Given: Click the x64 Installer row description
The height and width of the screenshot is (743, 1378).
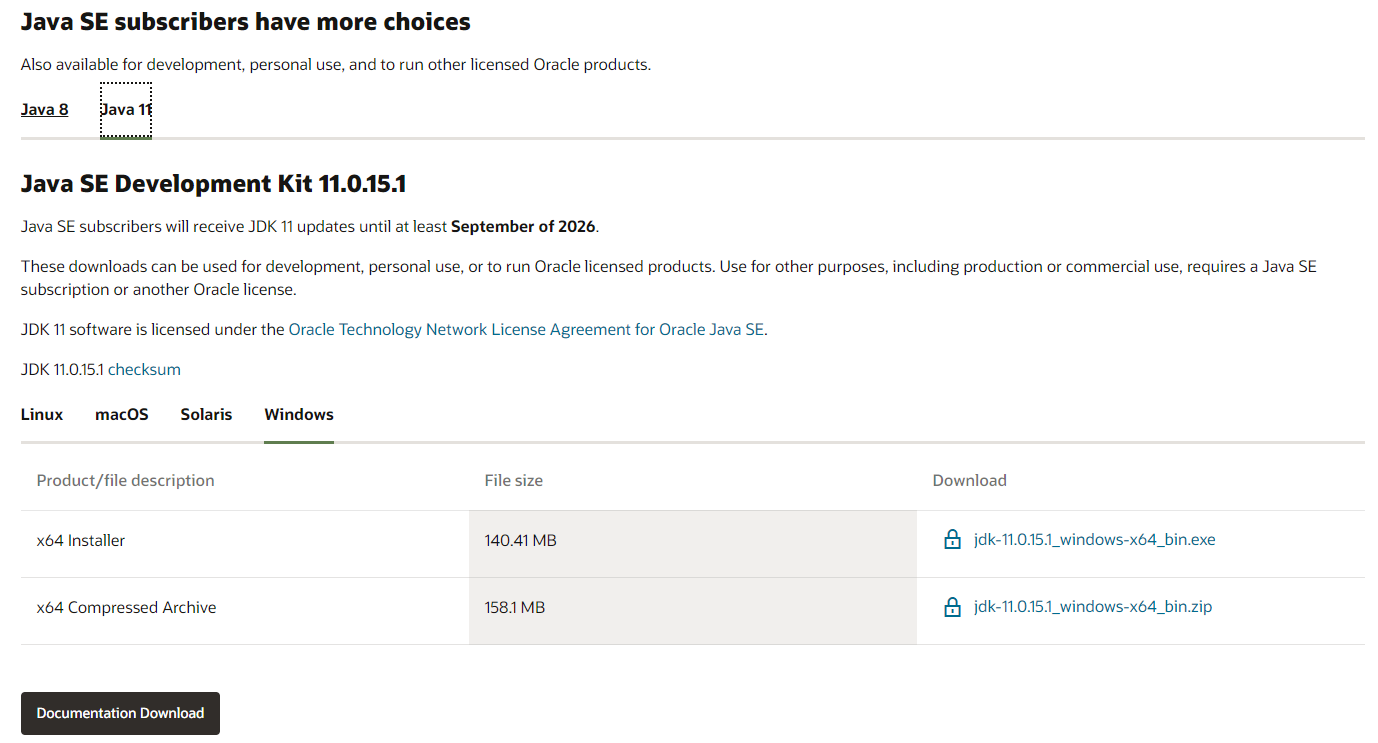Looking at the screenshot, I should [x=81, y=540].
